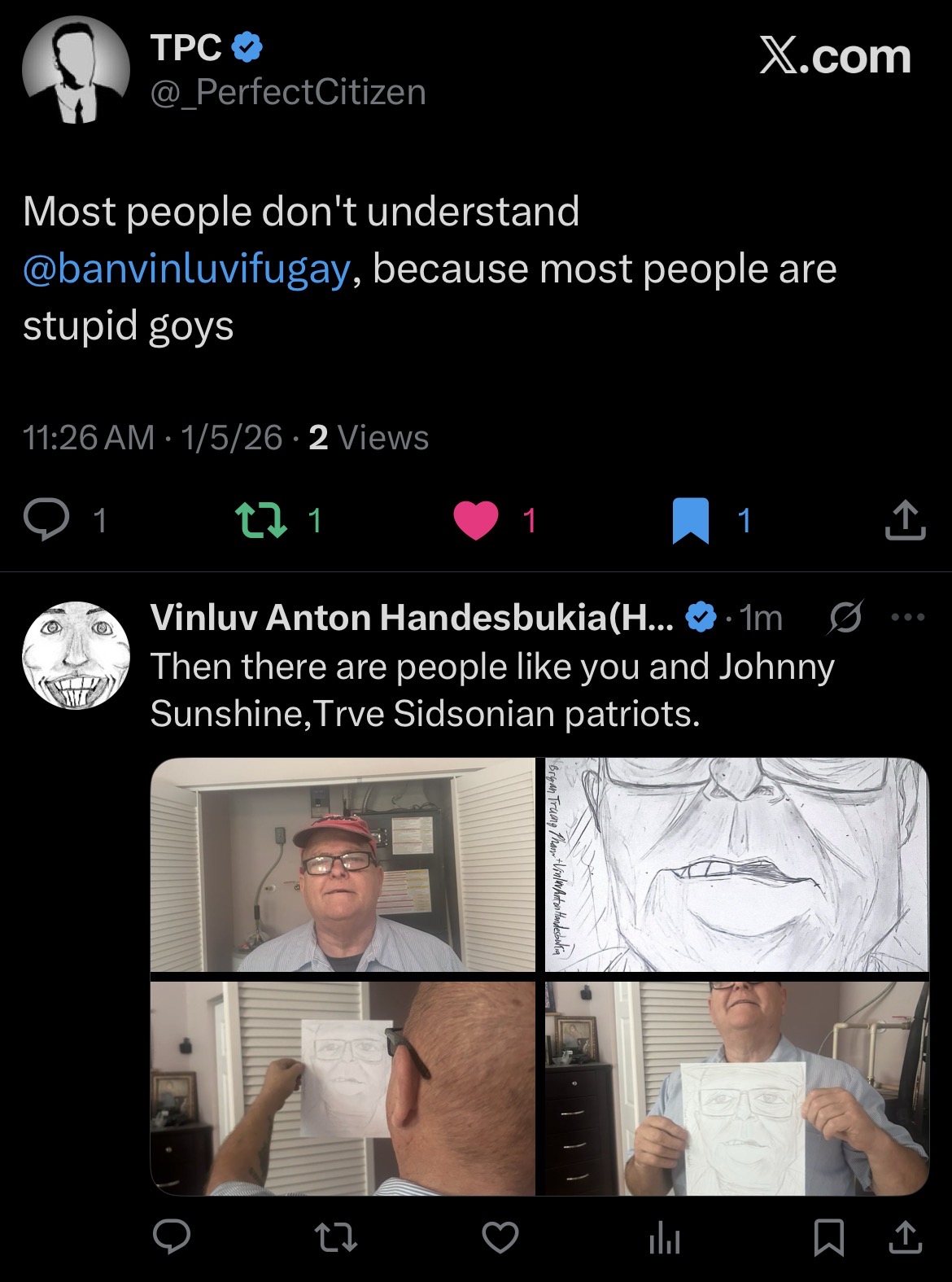Screen dimensions: 952x1282
Task: Open photo of man in red cap
Action: point(343,864)
